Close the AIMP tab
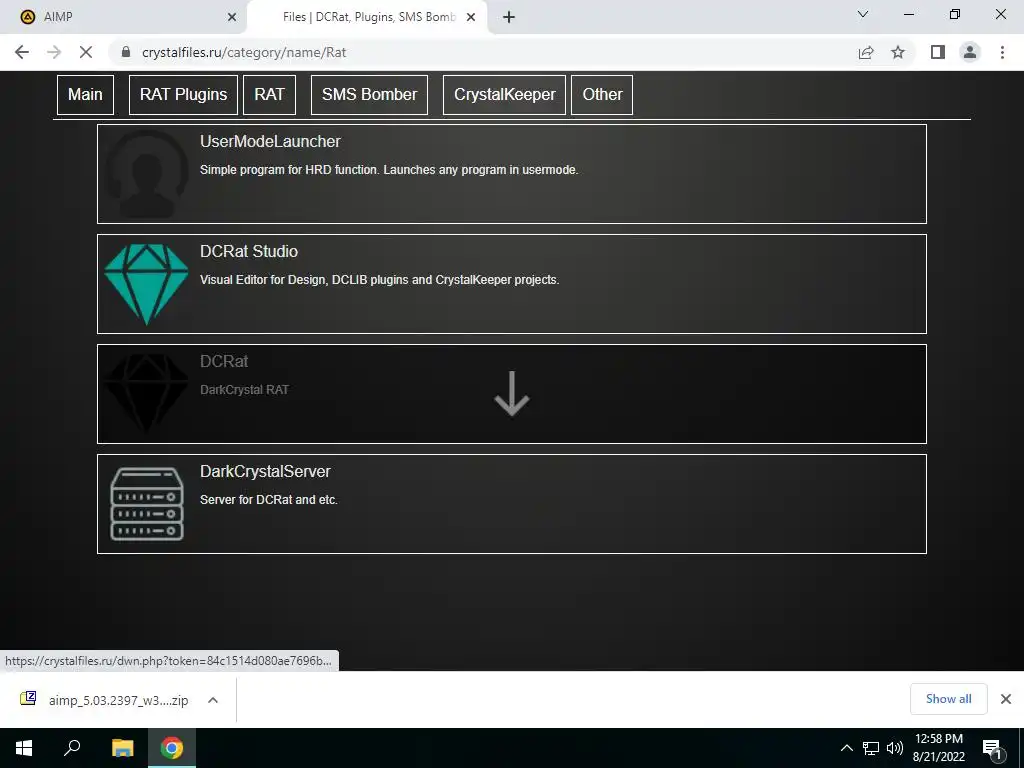The image size is (1024, 768). (x=232, y=17)
